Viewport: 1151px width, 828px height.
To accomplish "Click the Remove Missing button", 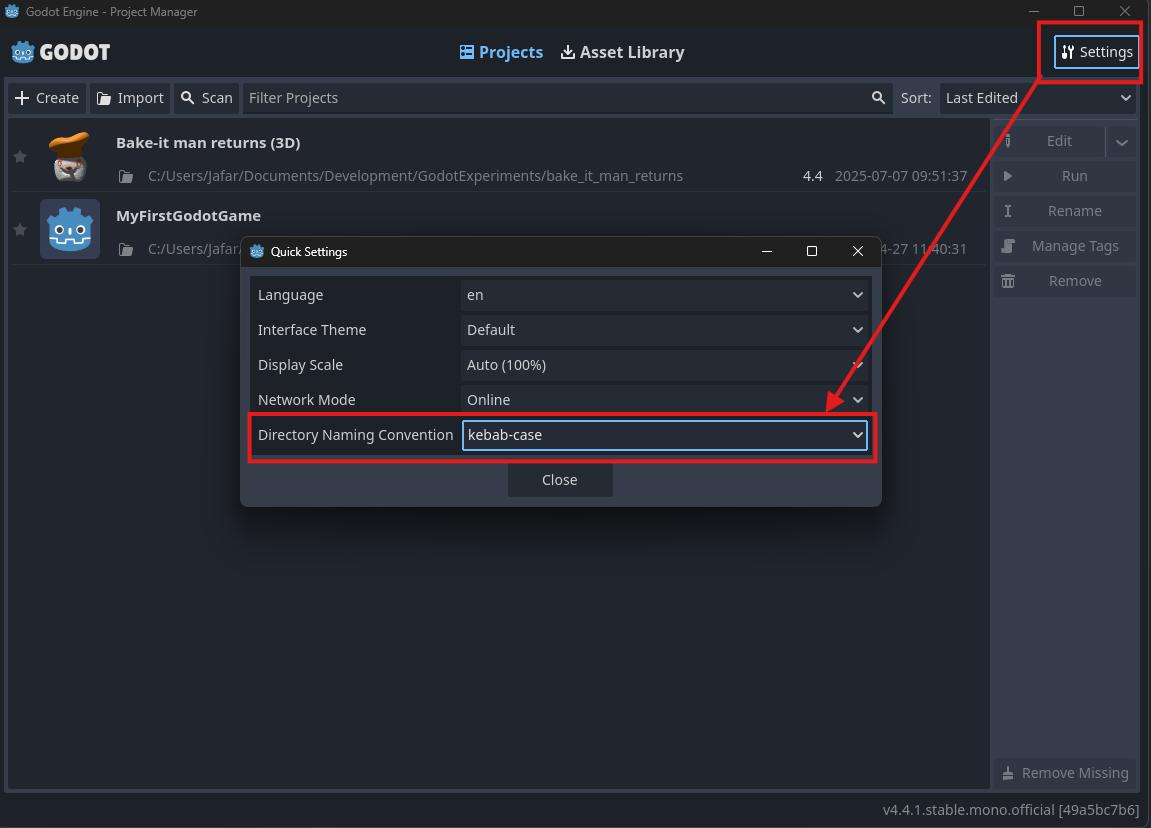I will click(1065, 773).
